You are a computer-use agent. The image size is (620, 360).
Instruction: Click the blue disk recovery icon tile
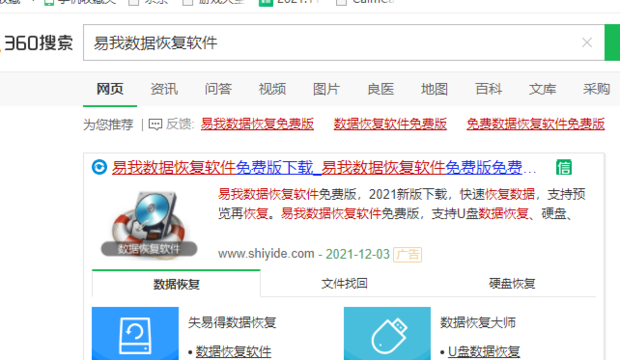pos(135,333)
